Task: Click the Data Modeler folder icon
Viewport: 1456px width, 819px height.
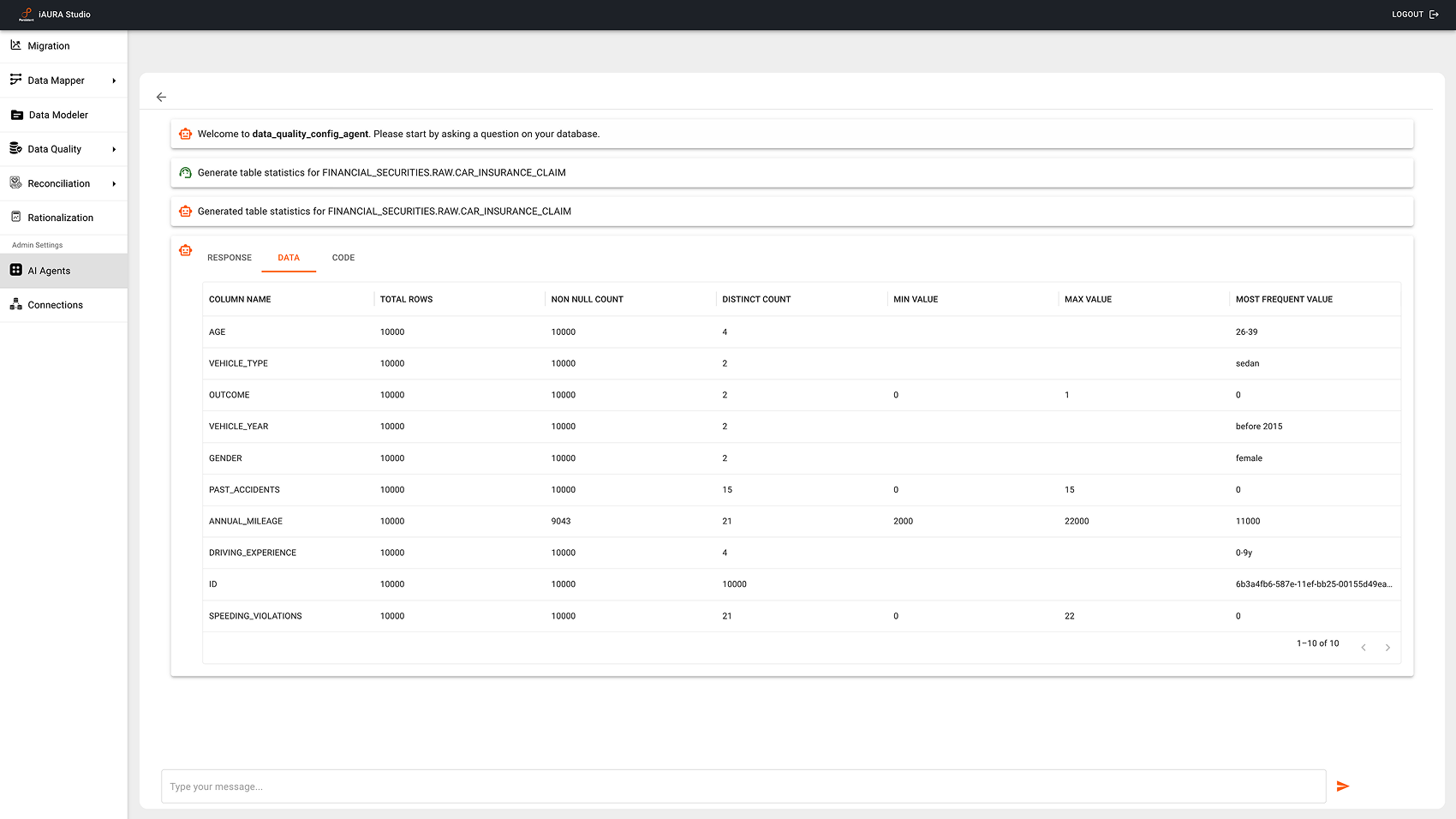Action: point(16,115)
